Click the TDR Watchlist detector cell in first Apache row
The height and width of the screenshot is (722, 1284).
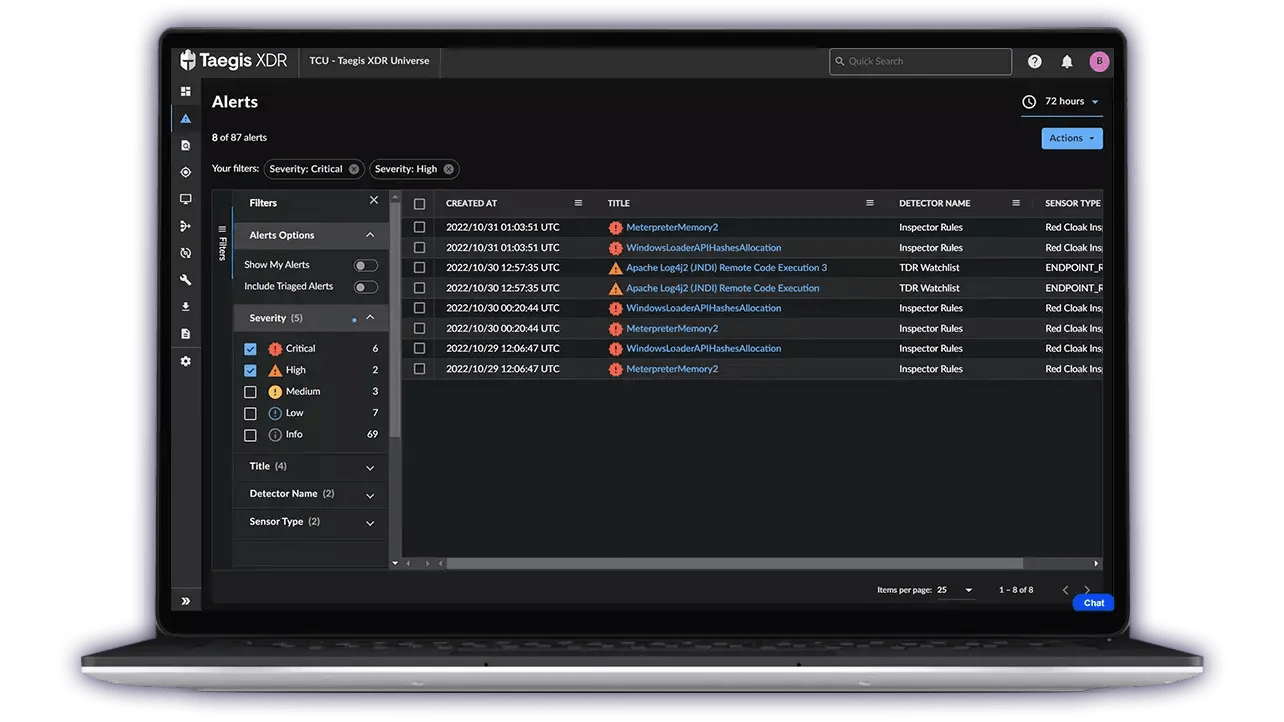[x=929, y=267]
